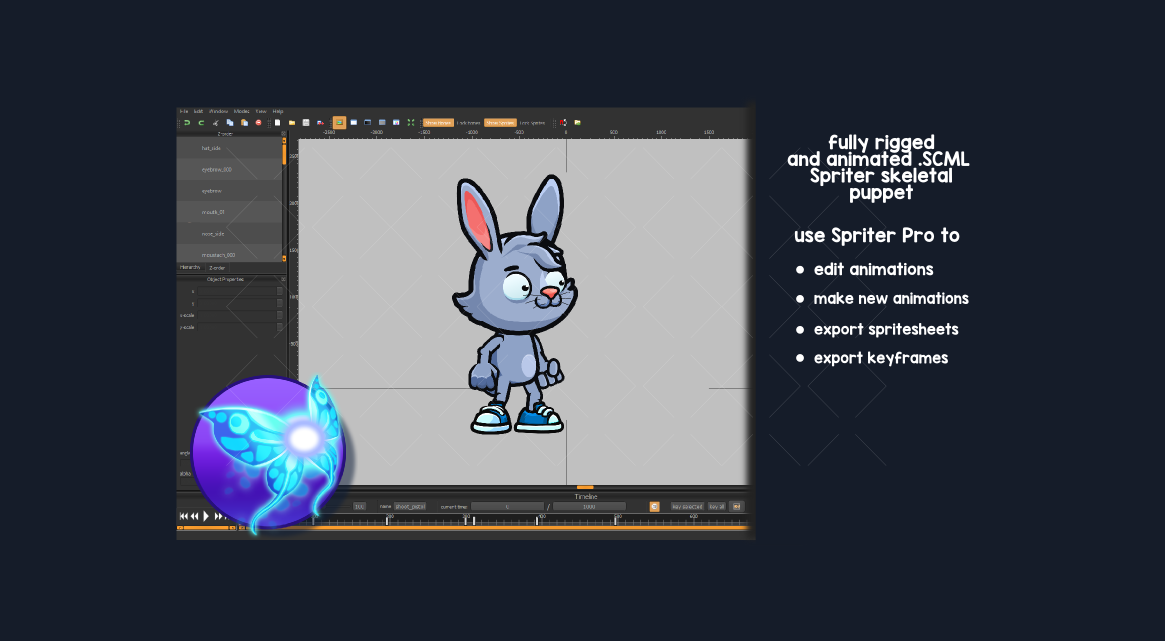Save the project with the floppy disk icon

[306, 123]
